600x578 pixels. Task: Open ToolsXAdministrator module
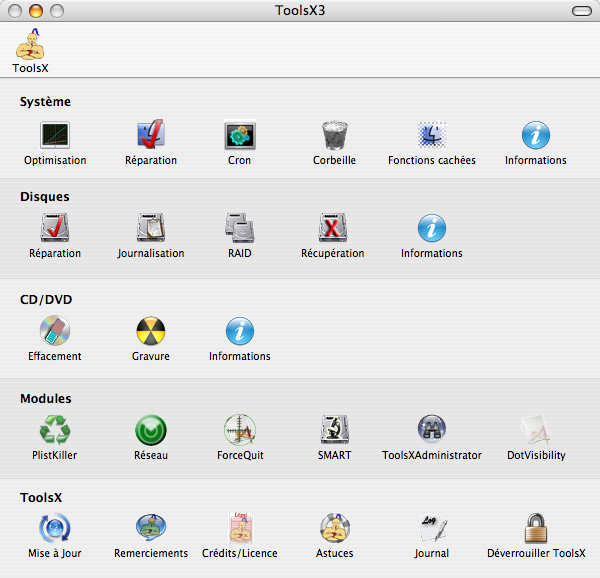pos(432,430)
